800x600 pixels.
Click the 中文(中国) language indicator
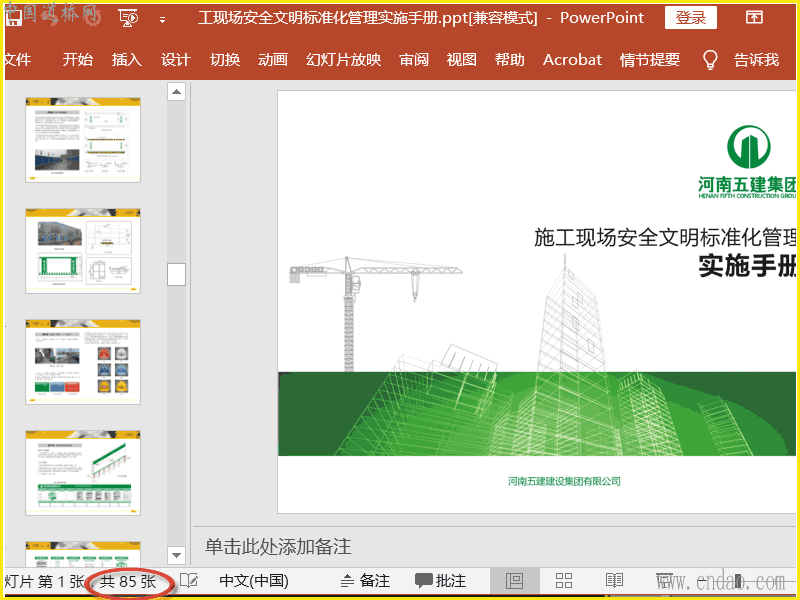tap(254, 581)
